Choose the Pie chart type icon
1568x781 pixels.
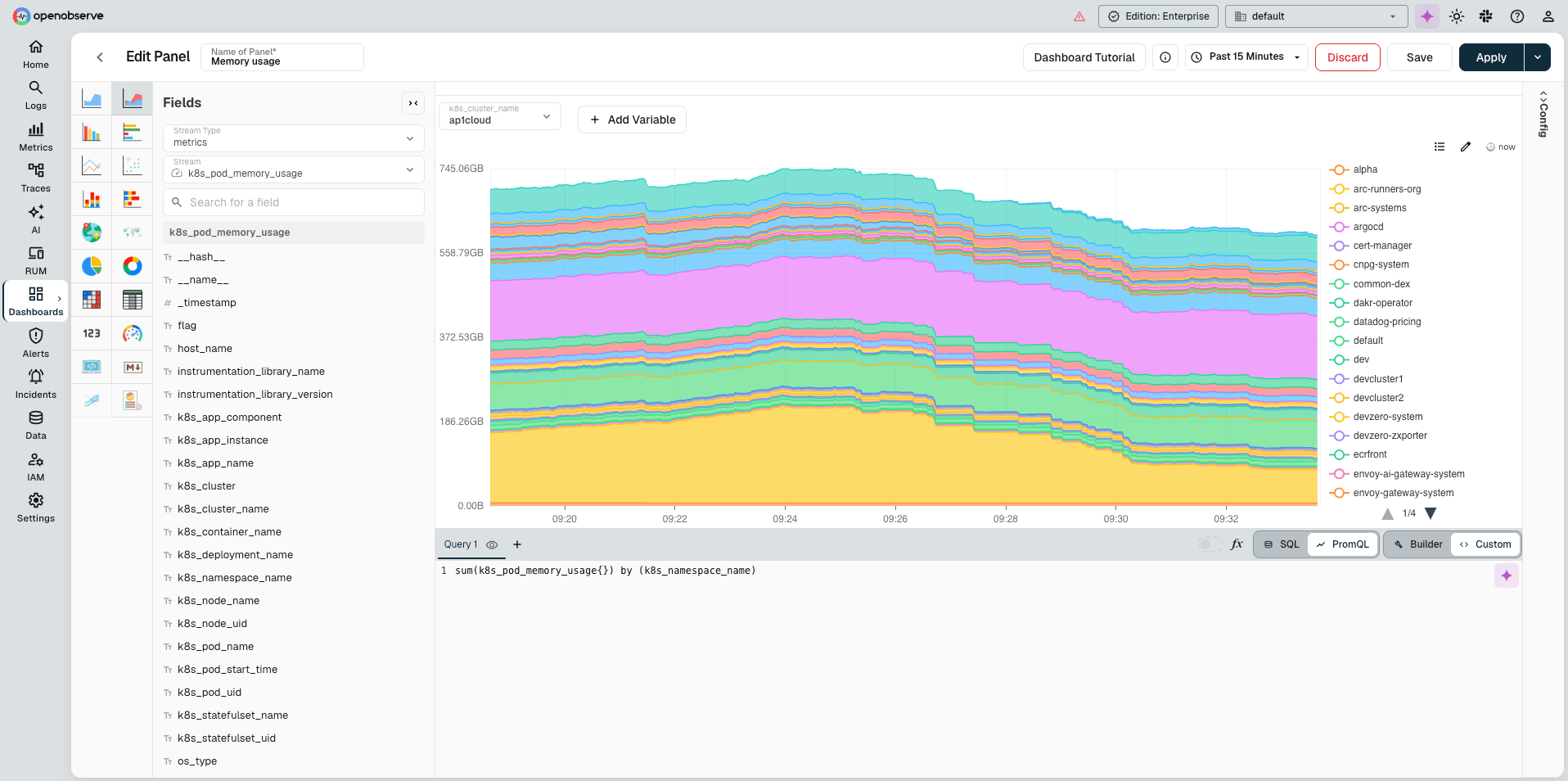[92, 266]
